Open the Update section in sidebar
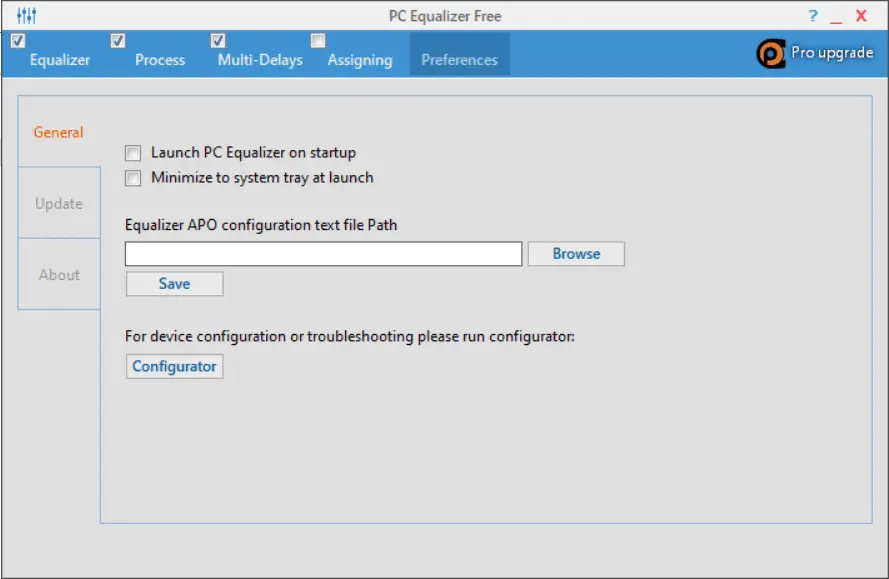This screenshot has height=579, width=889. [59, 203]
